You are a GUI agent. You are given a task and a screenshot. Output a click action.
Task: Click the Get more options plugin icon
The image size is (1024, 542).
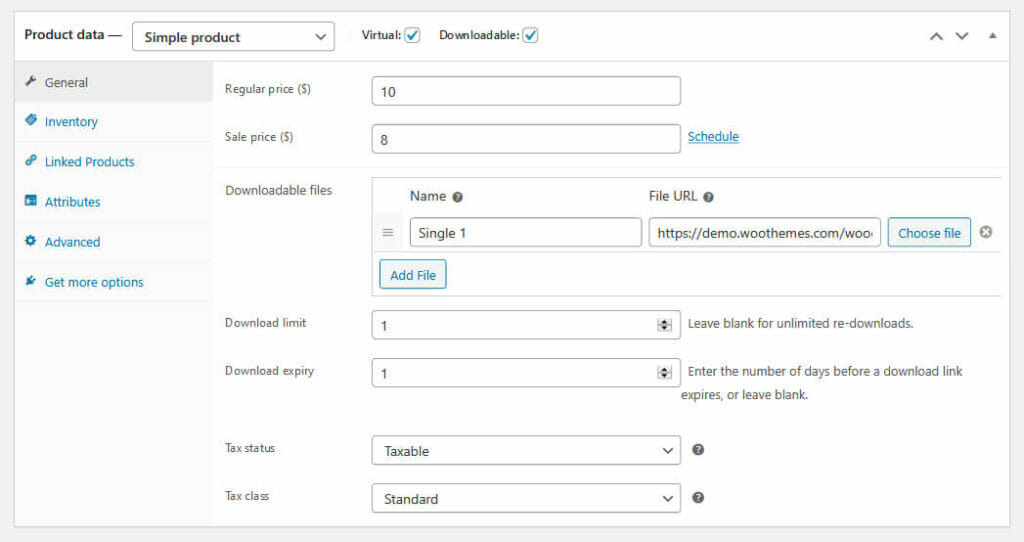click(30, 281)
